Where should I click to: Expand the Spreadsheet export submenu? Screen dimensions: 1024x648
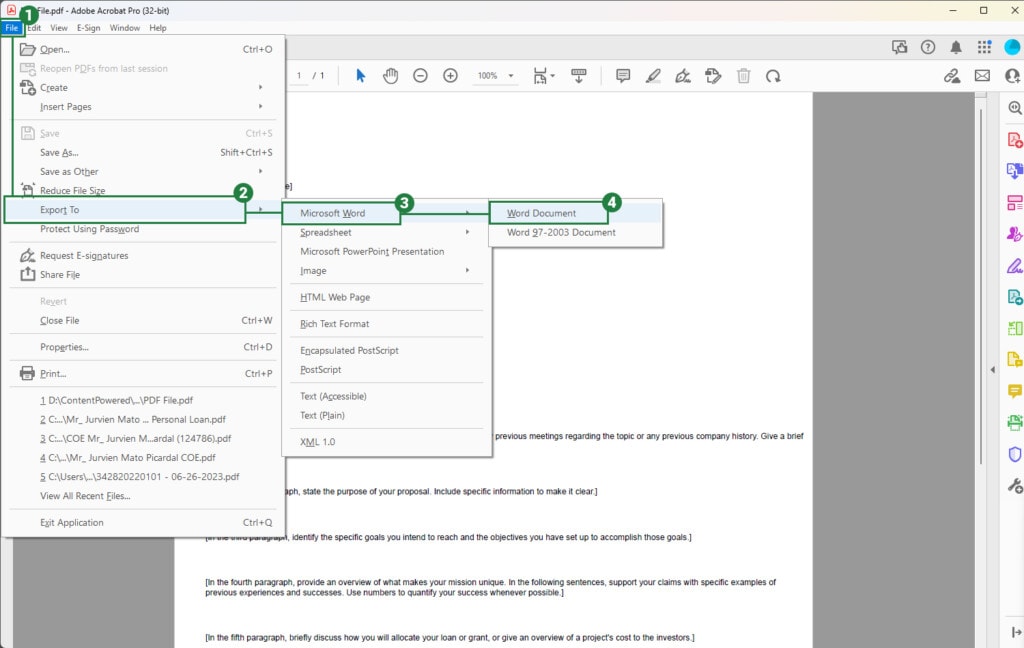pos(467,232)
